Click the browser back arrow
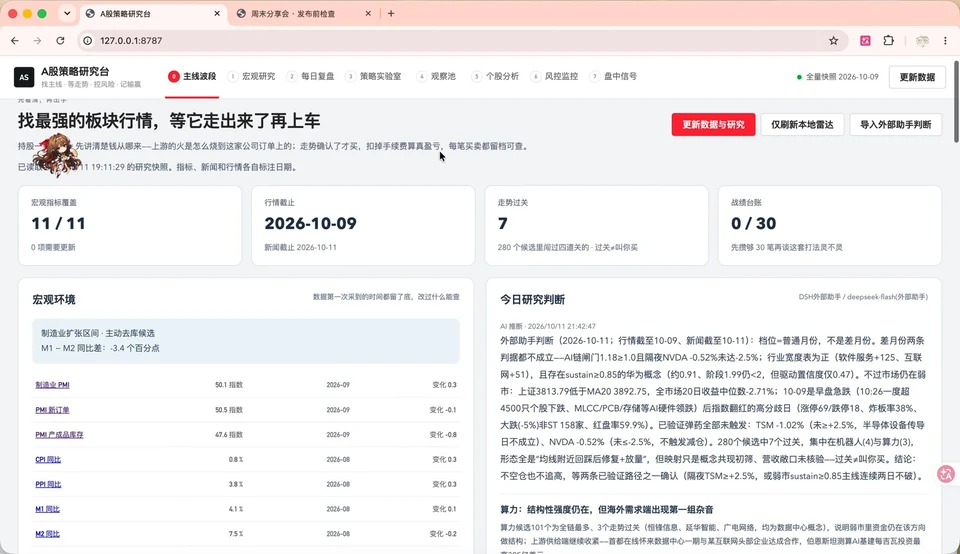960x554 pixels. pos(15,40)
